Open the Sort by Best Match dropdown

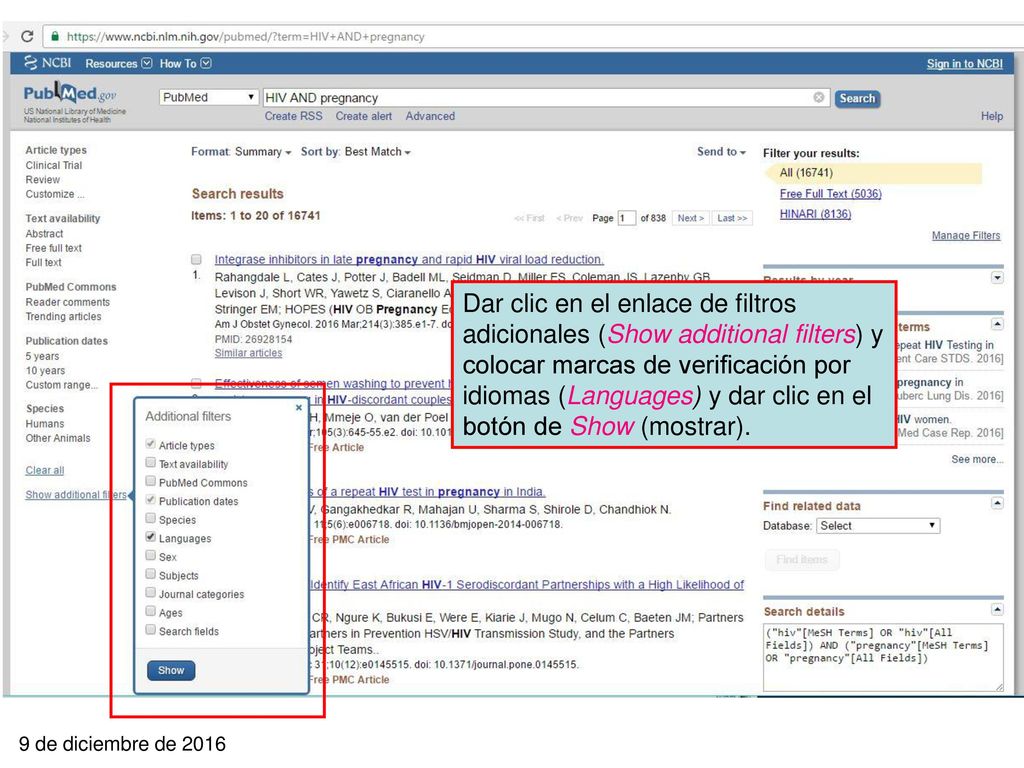click(355, 152)
